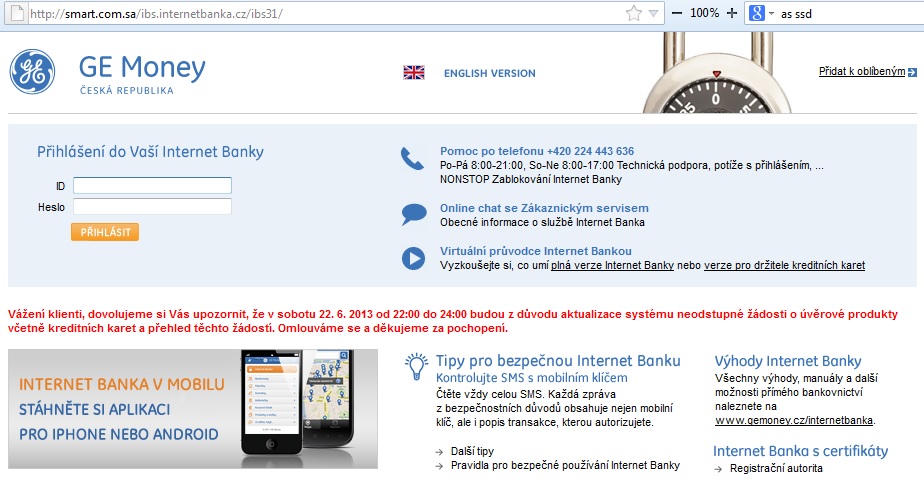This screenshot has height=483, width=924.
Task: Click the mobile app banner image
Action: 193,409
